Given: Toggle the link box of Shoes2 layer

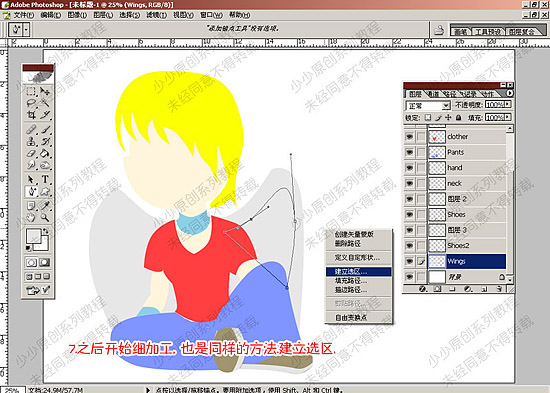Looking at the screenshot, I should pyautogui.click(x=421, y=246).
